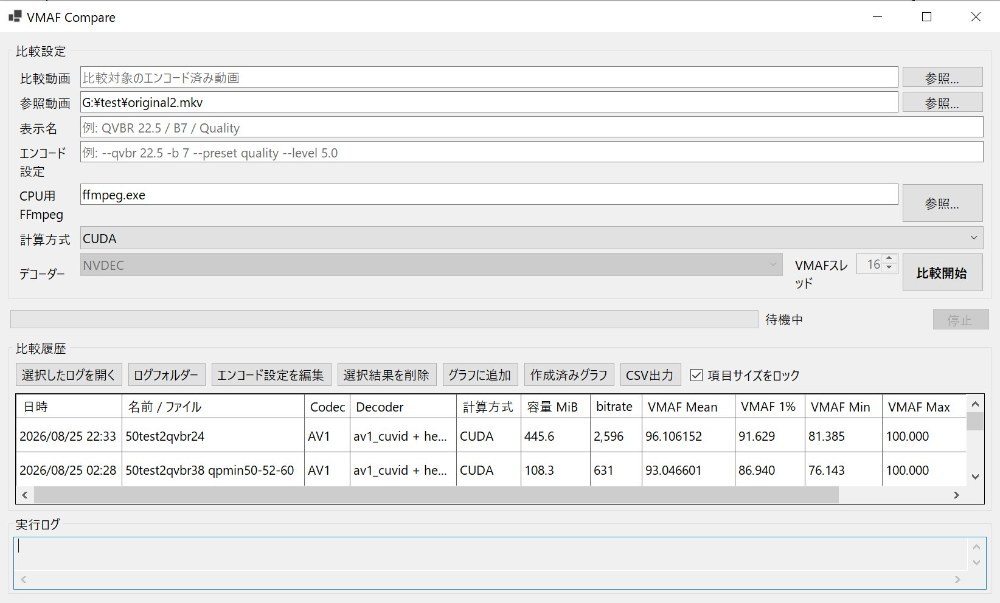Viewport: 1000px width, 603px height.
Task: Click the 名前 / ファイル column header
Action: pyautogui.click(x=212, y=407)
